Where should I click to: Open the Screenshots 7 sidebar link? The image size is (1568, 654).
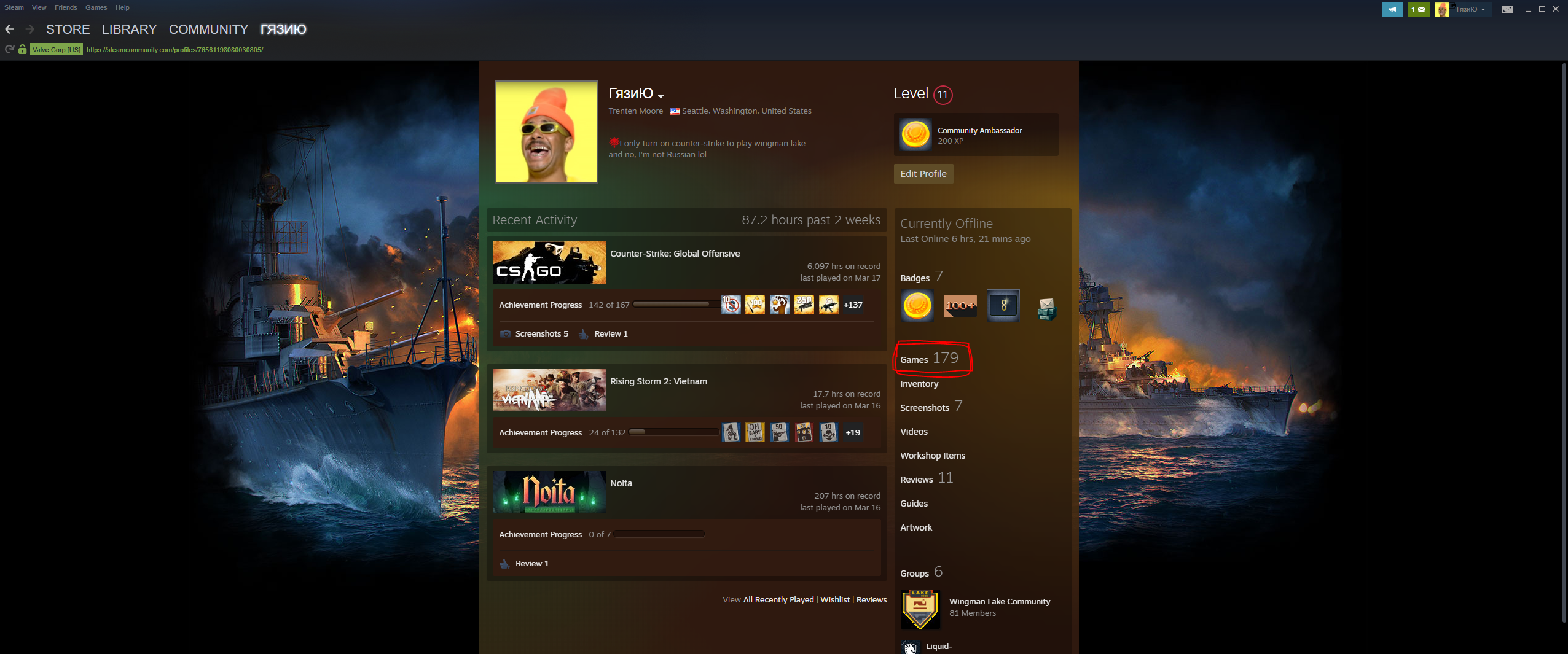click(931, 407)
